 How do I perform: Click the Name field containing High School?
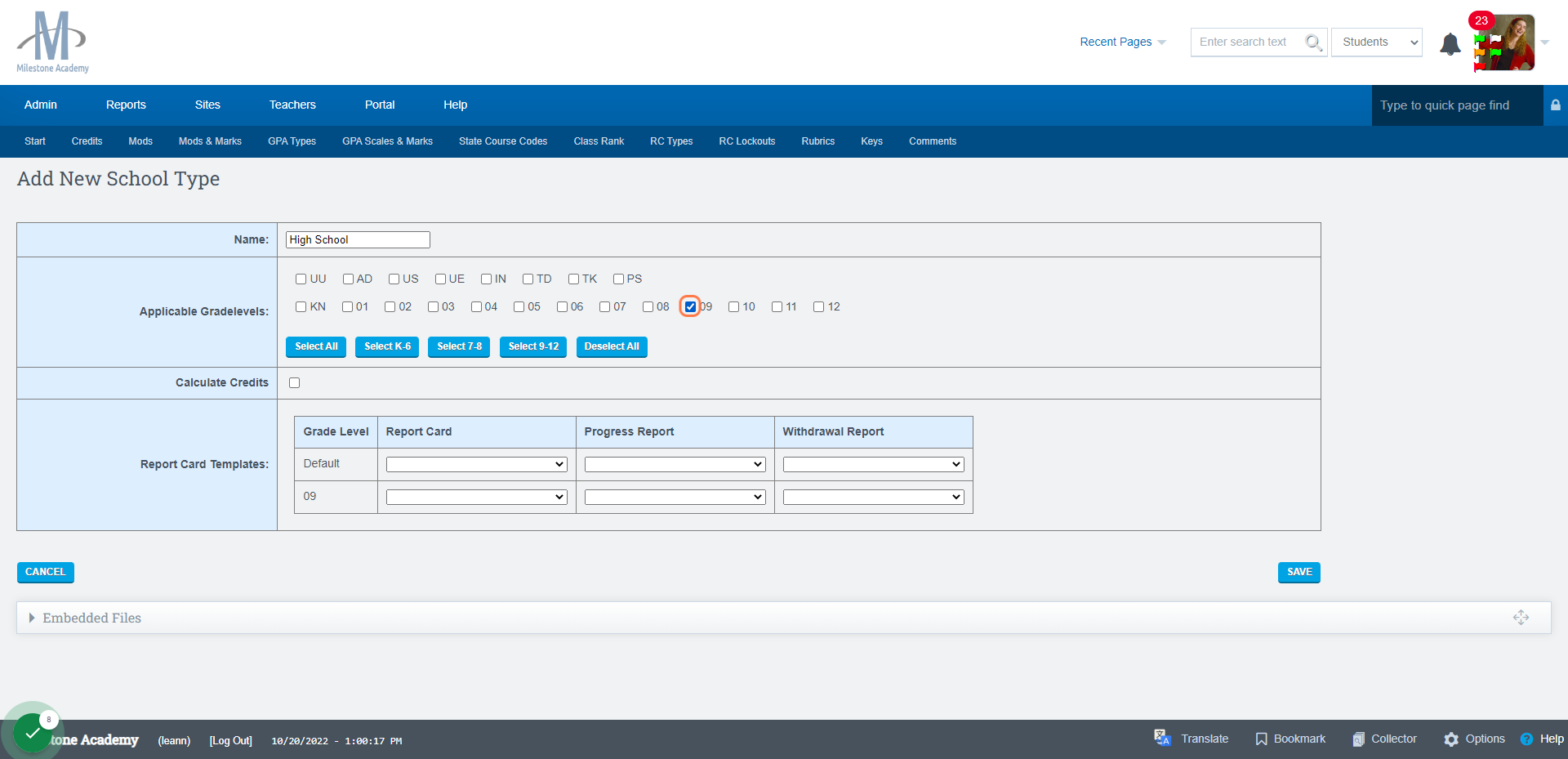(x=358, y=239)
